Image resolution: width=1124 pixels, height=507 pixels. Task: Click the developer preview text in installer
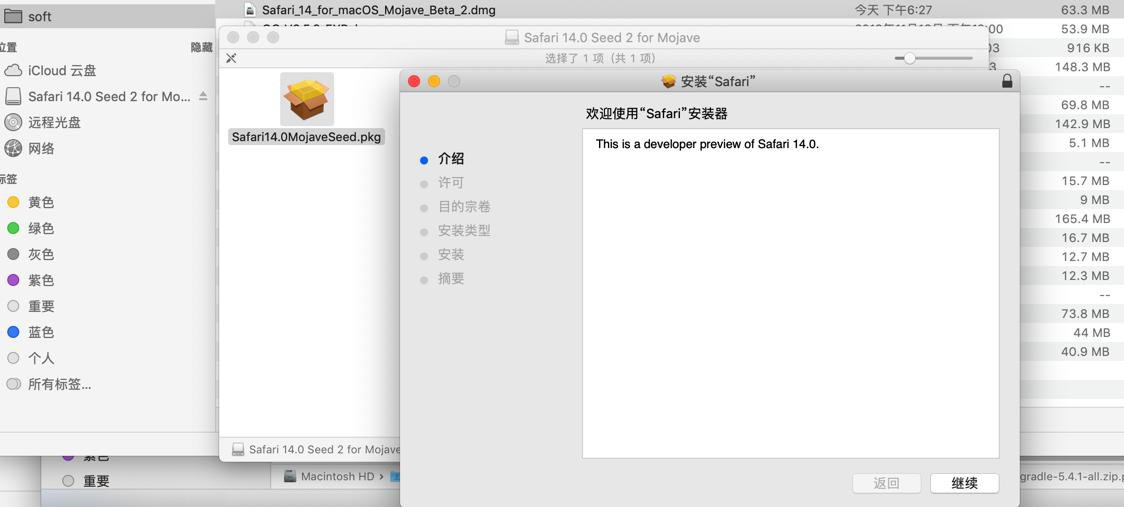coord(707,144)
